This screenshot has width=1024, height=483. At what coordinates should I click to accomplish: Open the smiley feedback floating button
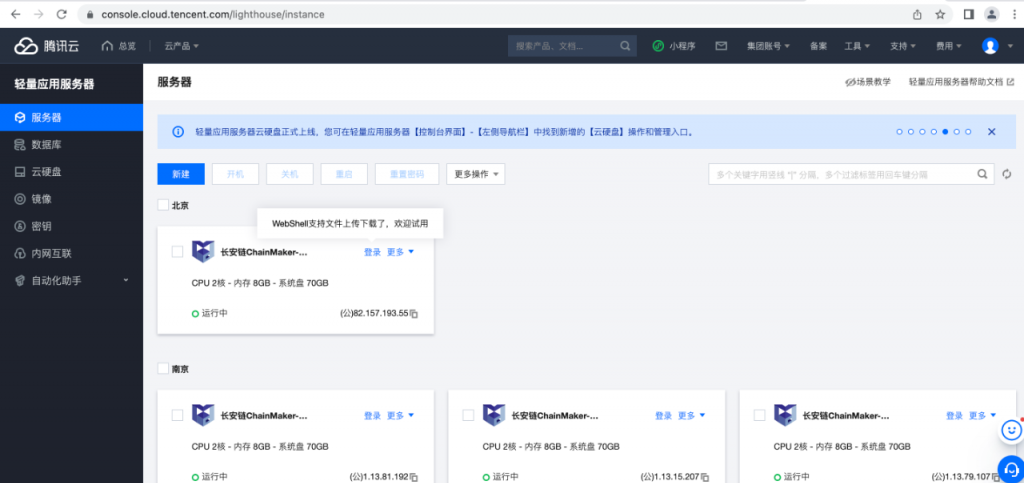pos(1012,430)
